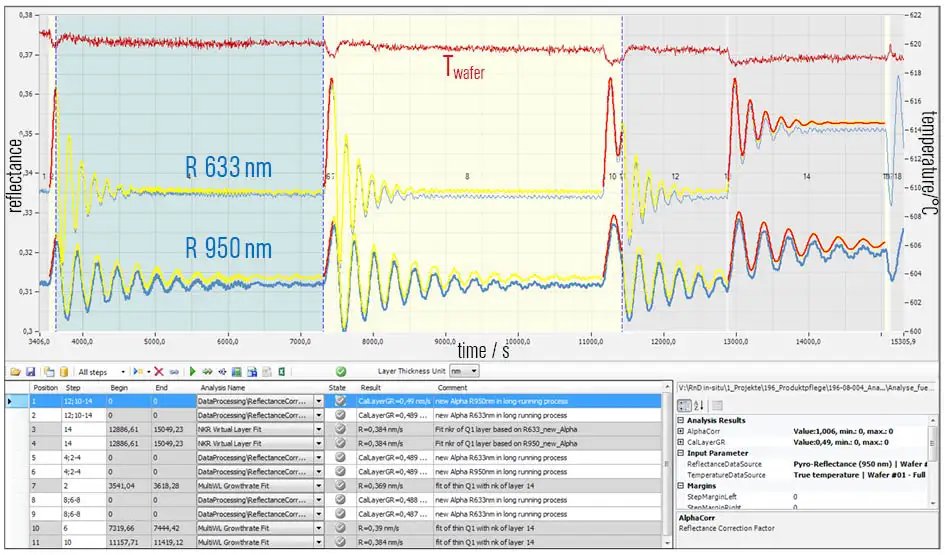Click the yellow database cylinder icon
The height and width of the screenshot is (555, 945).
63,372
